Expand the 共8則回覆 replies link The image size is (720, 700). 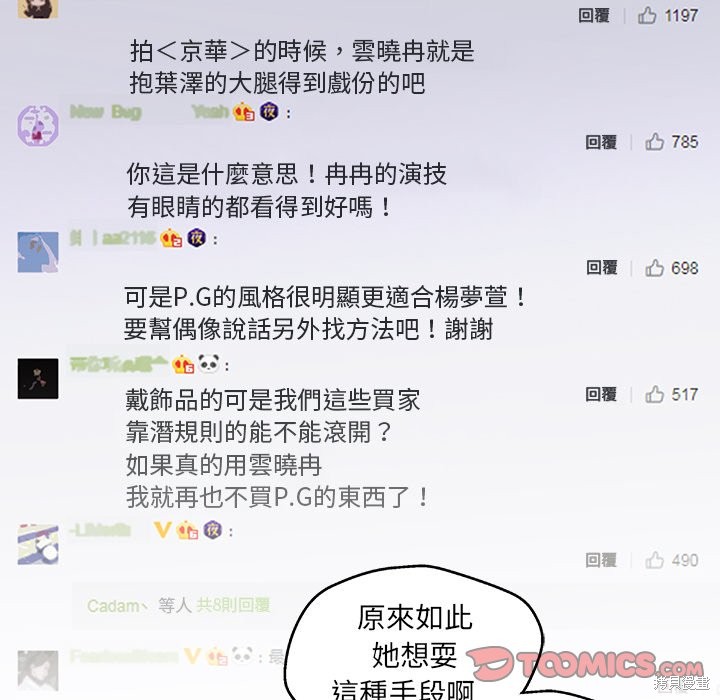233,605
